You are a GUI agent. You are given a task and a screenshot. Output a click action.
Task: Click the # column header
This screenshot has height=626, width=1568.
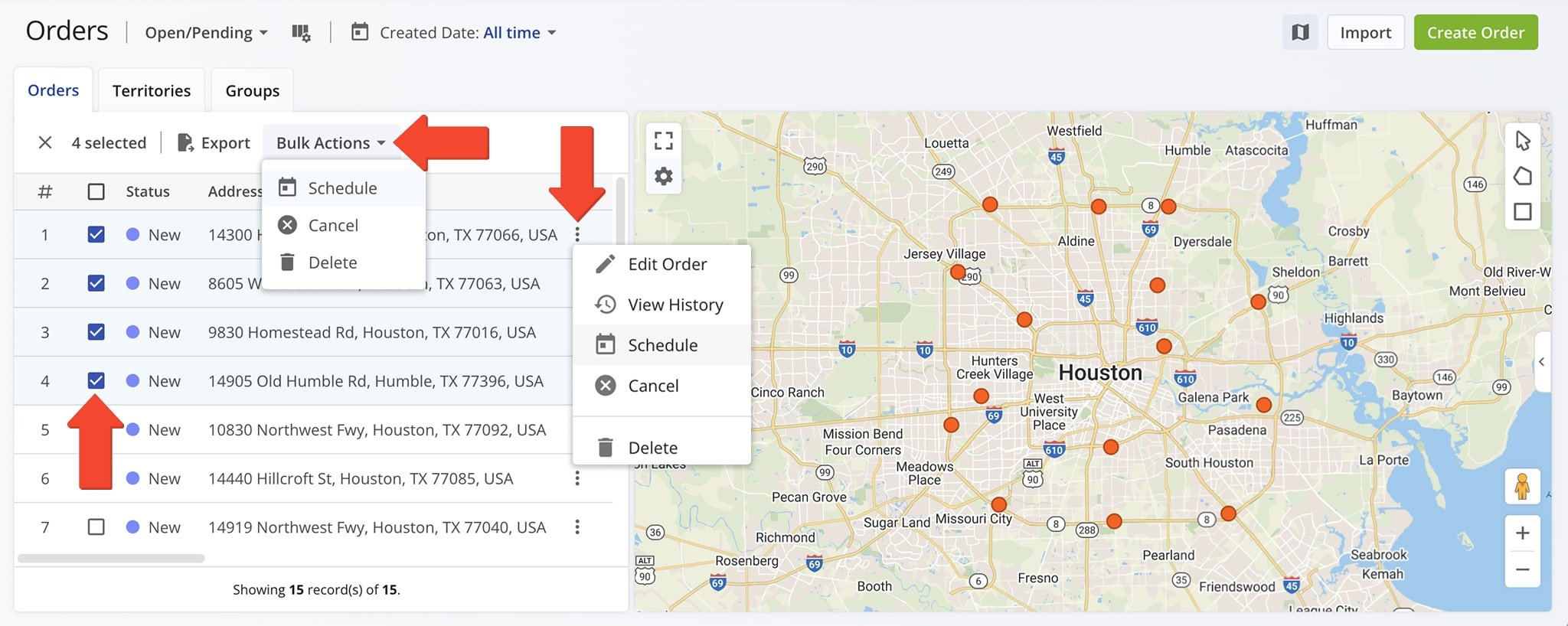45,191
